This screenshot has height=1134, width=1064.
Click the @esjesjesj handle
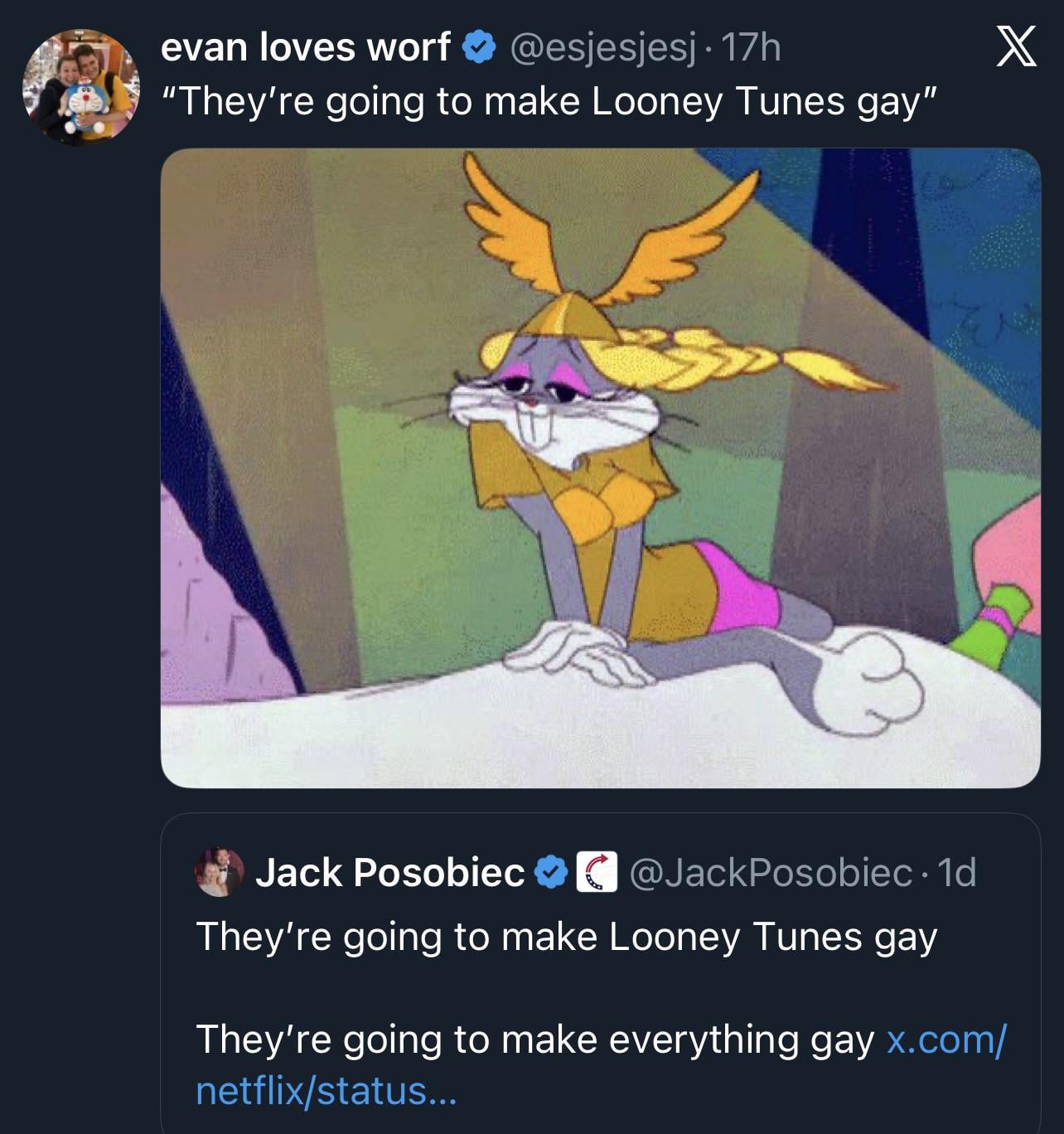pyautogui.click(x=602, y=48)
